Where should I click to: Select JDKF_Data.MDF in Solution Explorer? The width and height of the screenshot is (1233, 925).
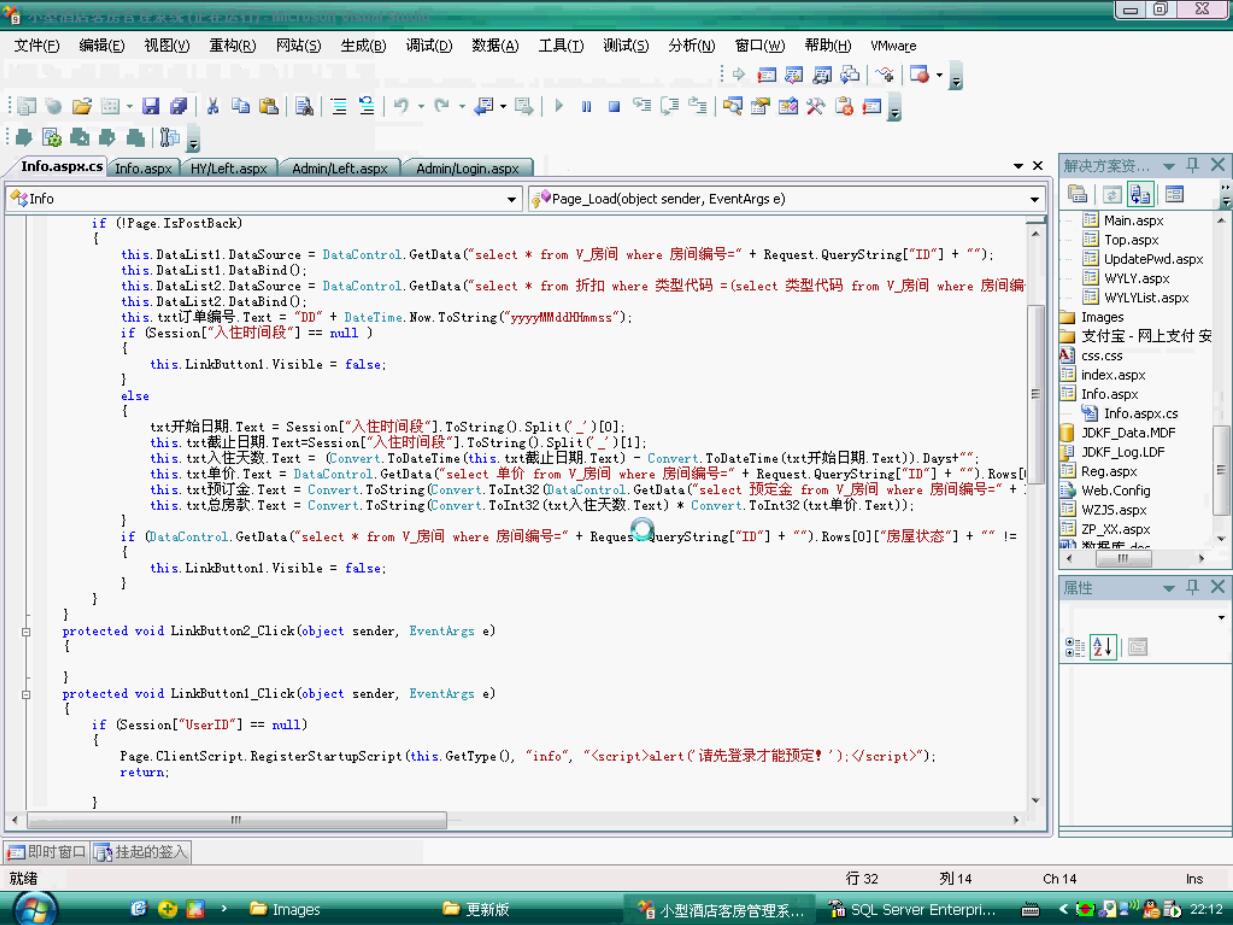(1128, 433)
